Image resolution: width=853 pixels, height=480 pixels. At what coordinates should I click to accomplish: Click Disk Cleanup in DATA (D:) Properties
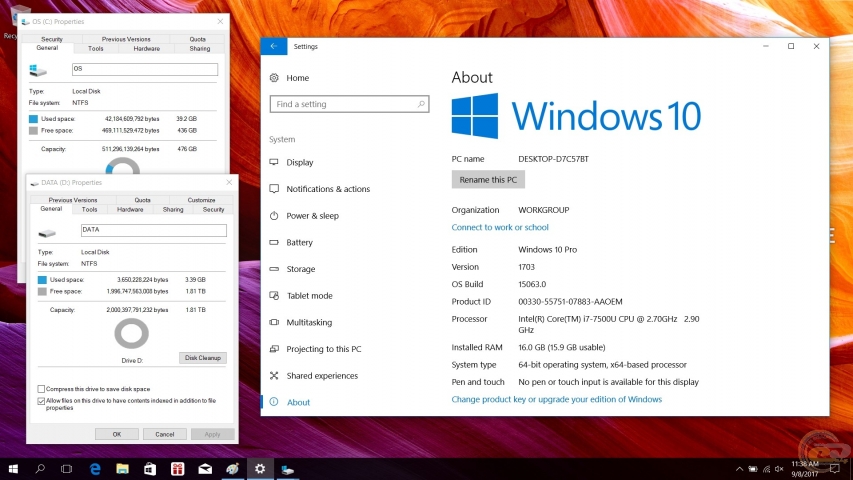pyautogui.click(x=202, y=358)
